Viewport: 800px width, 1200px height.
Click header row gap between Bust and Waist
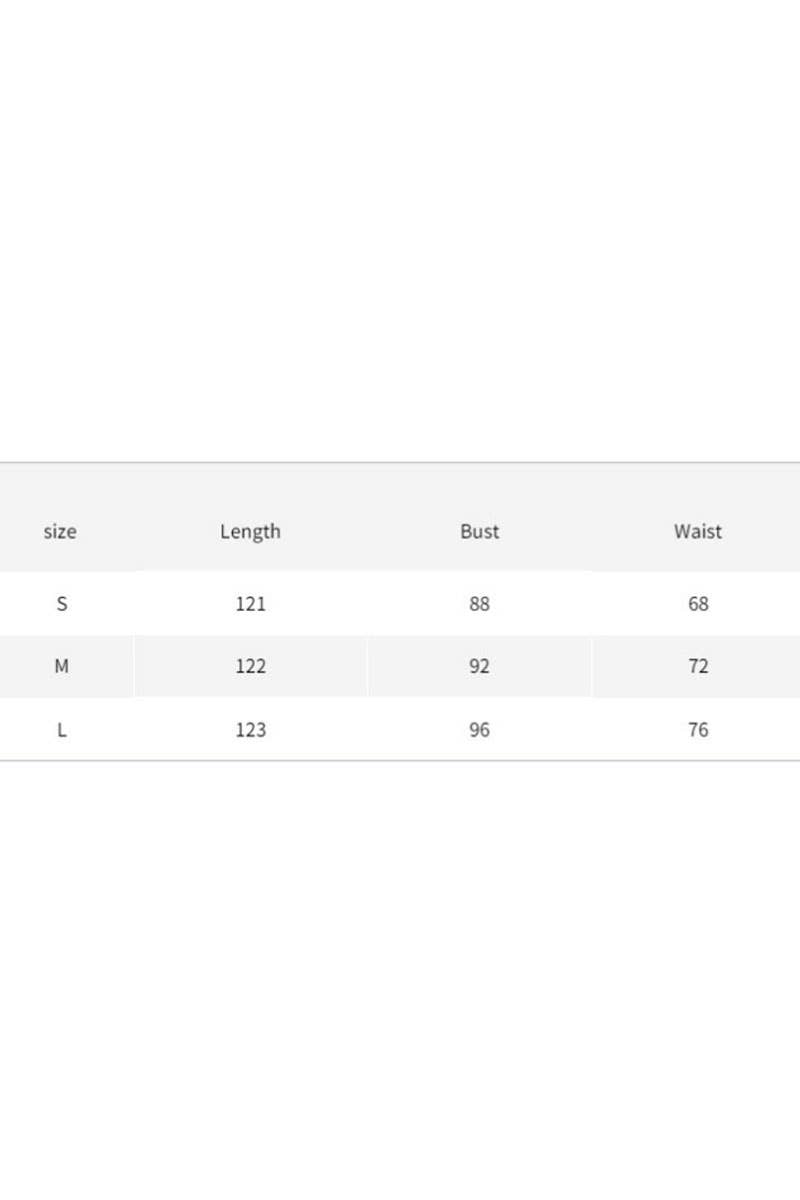588,531
